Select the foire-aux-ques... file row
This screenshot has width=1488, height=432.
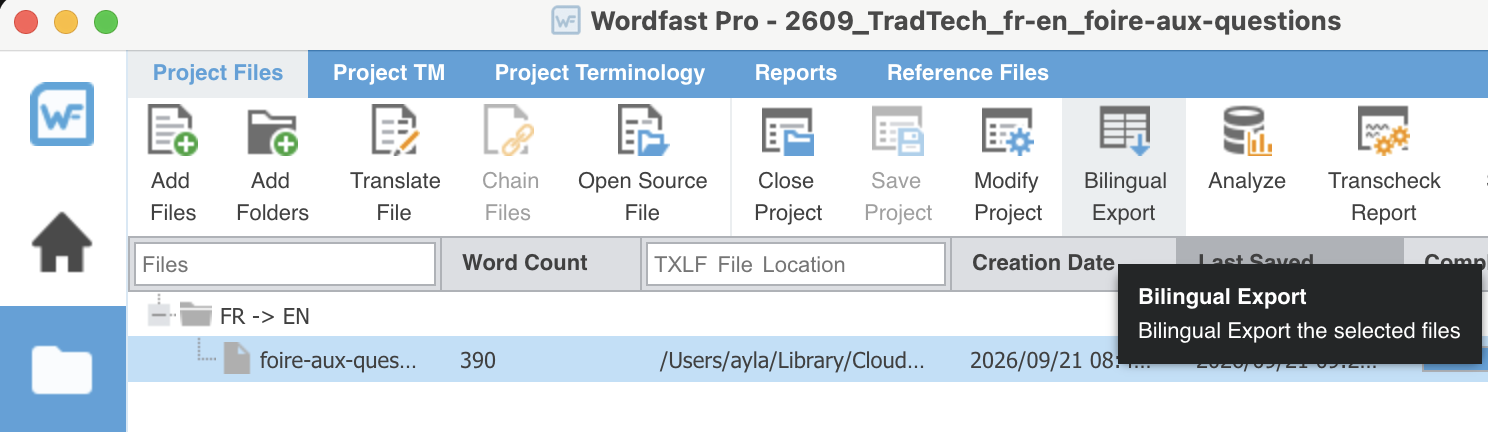click(806, 359)
